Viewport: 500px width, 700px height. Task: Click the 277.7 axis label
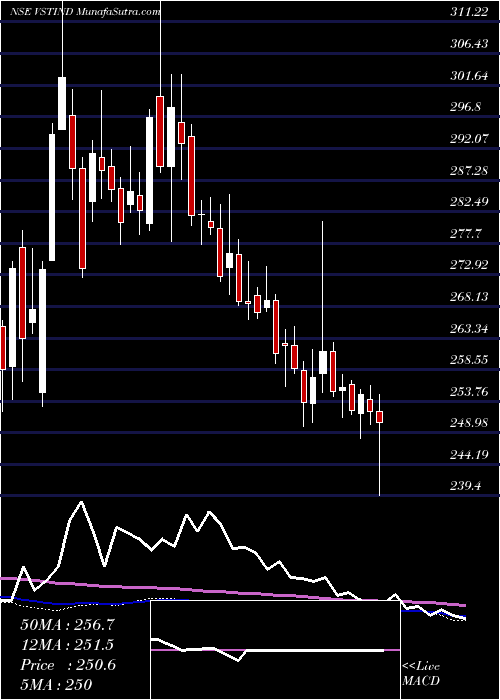pyautogui.click(x=466, y=234)
